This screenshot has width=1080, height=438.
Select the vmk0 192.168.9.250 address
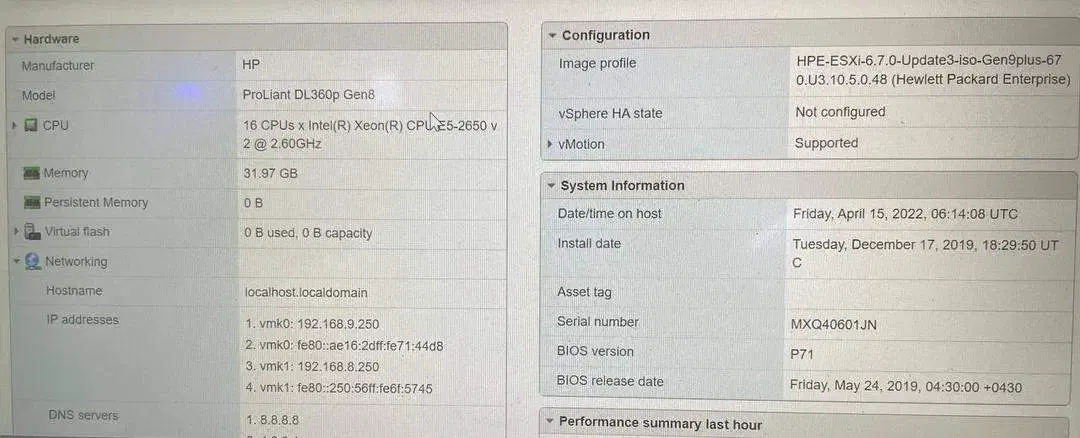tap(313, 324)
